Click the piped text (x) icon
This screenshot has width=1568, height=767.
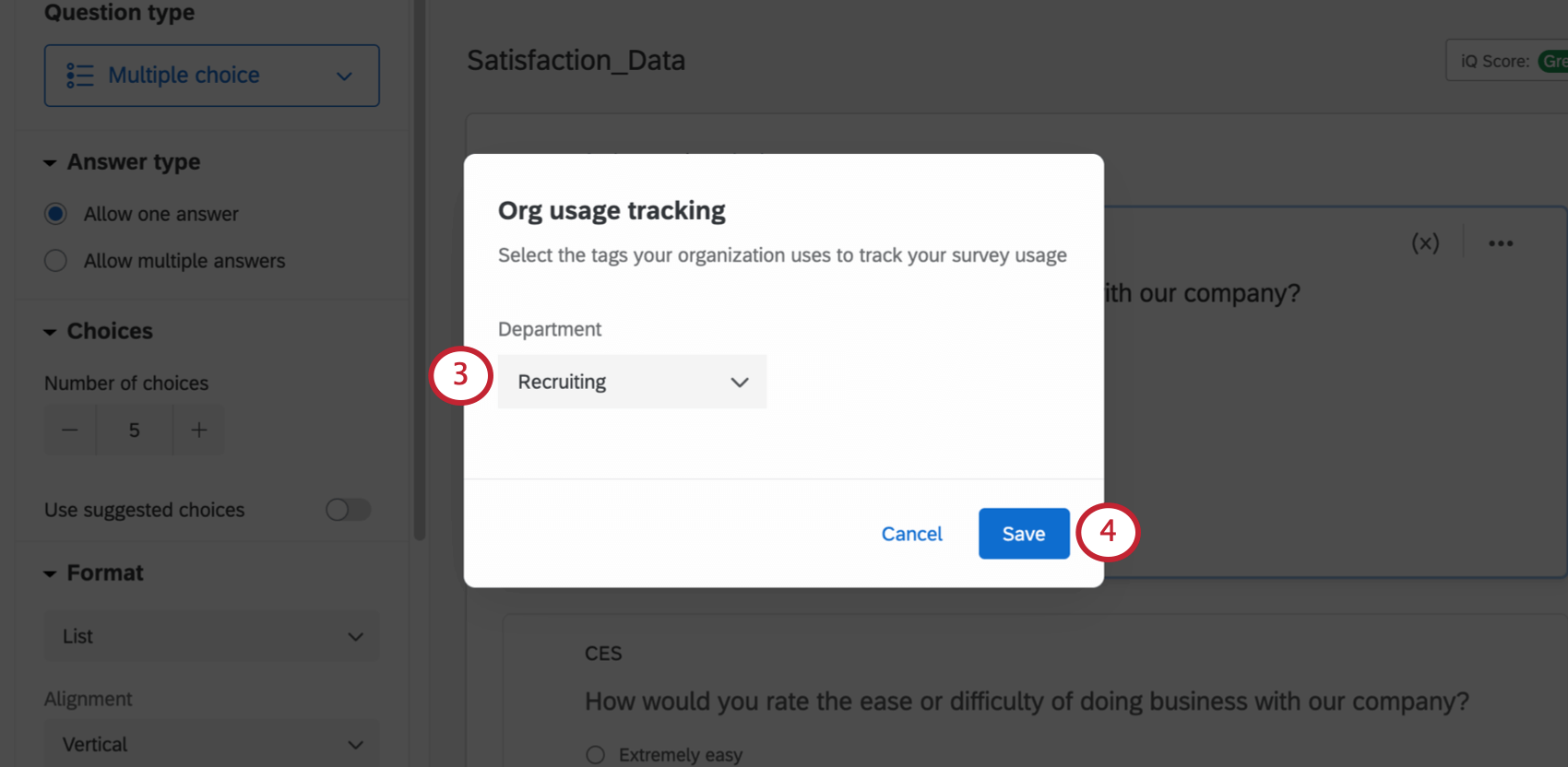tap(1425, 243)
